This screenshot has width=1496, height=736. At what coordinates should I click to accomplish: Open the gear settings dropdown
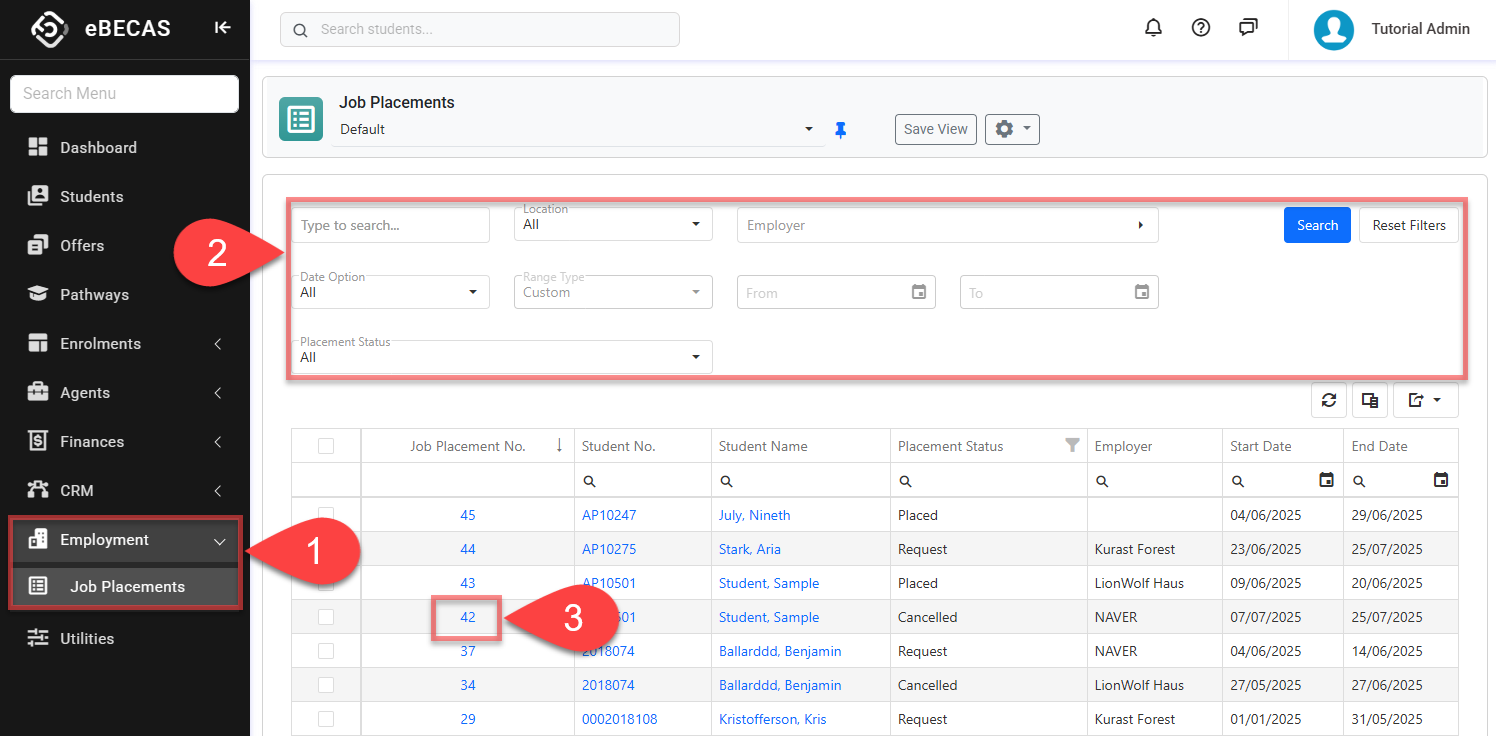point(1012,129)
